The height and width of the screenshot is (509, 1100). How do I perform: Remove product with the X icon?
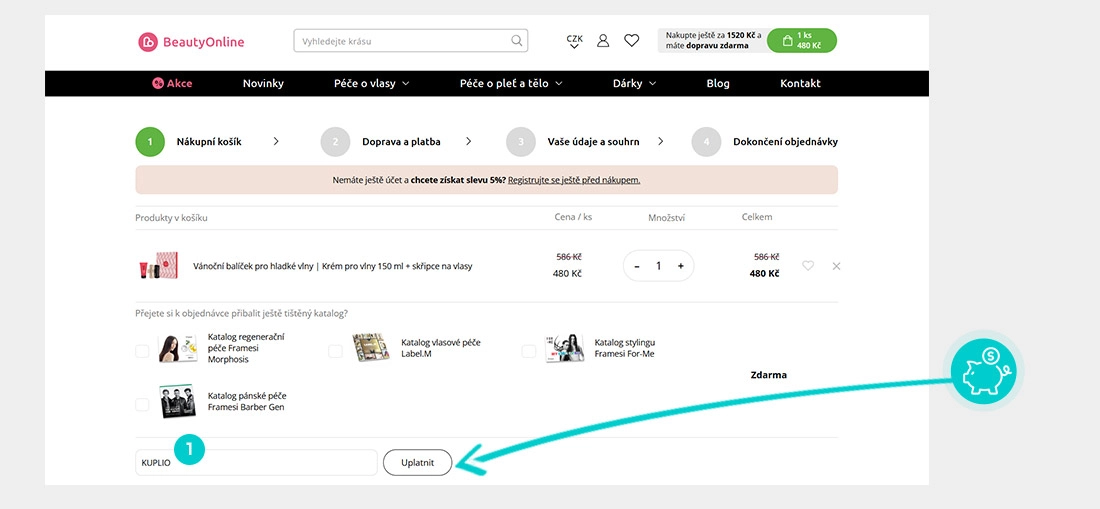[x=836, y=266]
